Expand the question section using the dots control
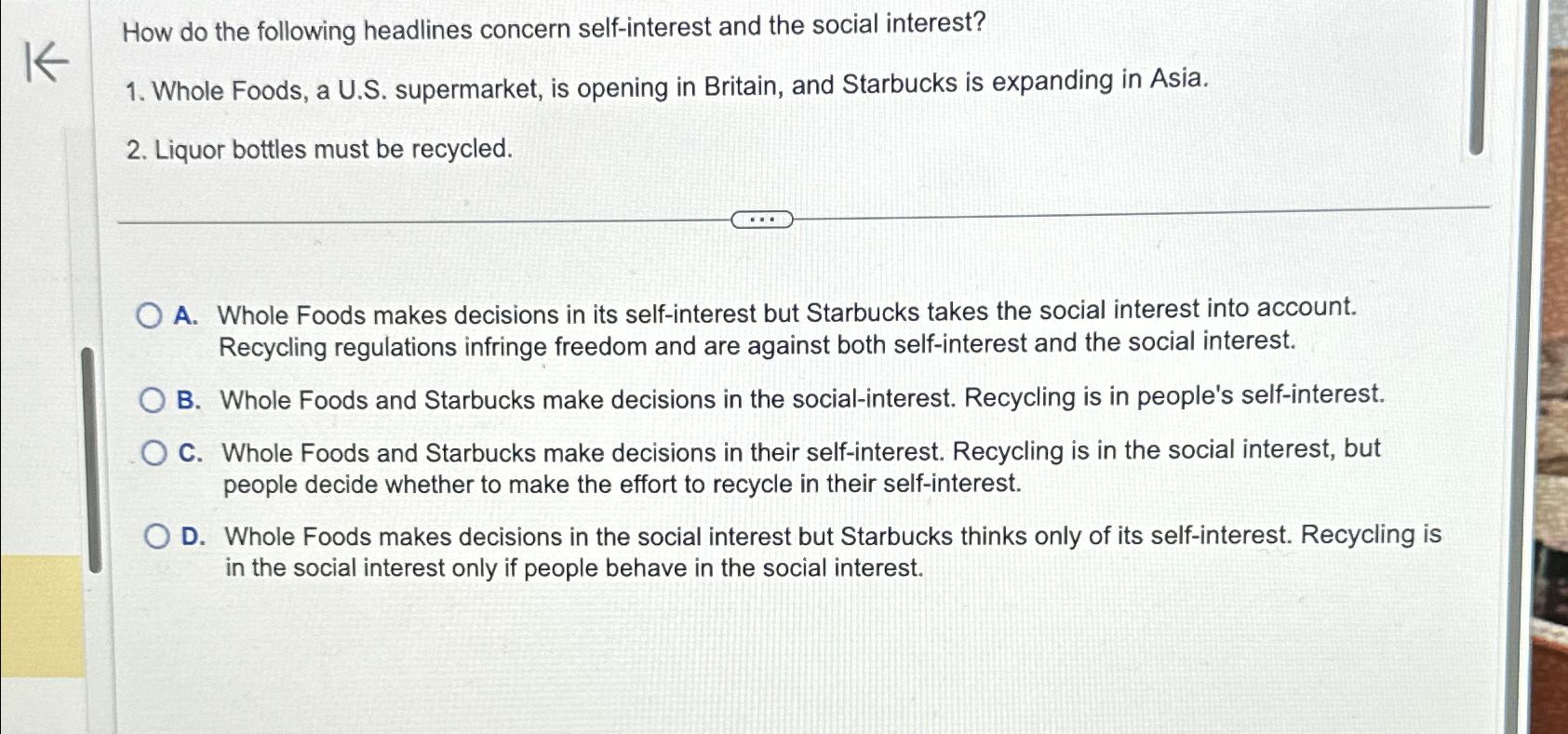Screen dimensions: 1568x734 click(761, 220)
